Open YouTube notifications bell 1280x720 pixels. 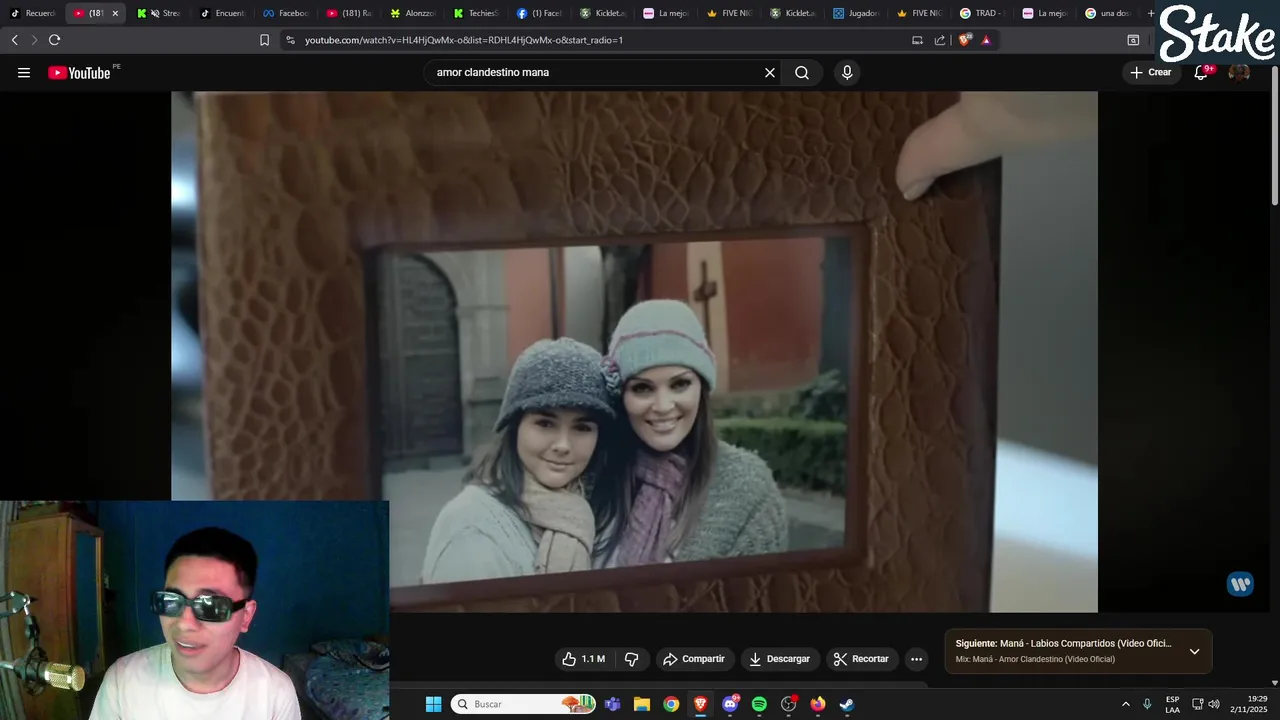pos(1201,72)
